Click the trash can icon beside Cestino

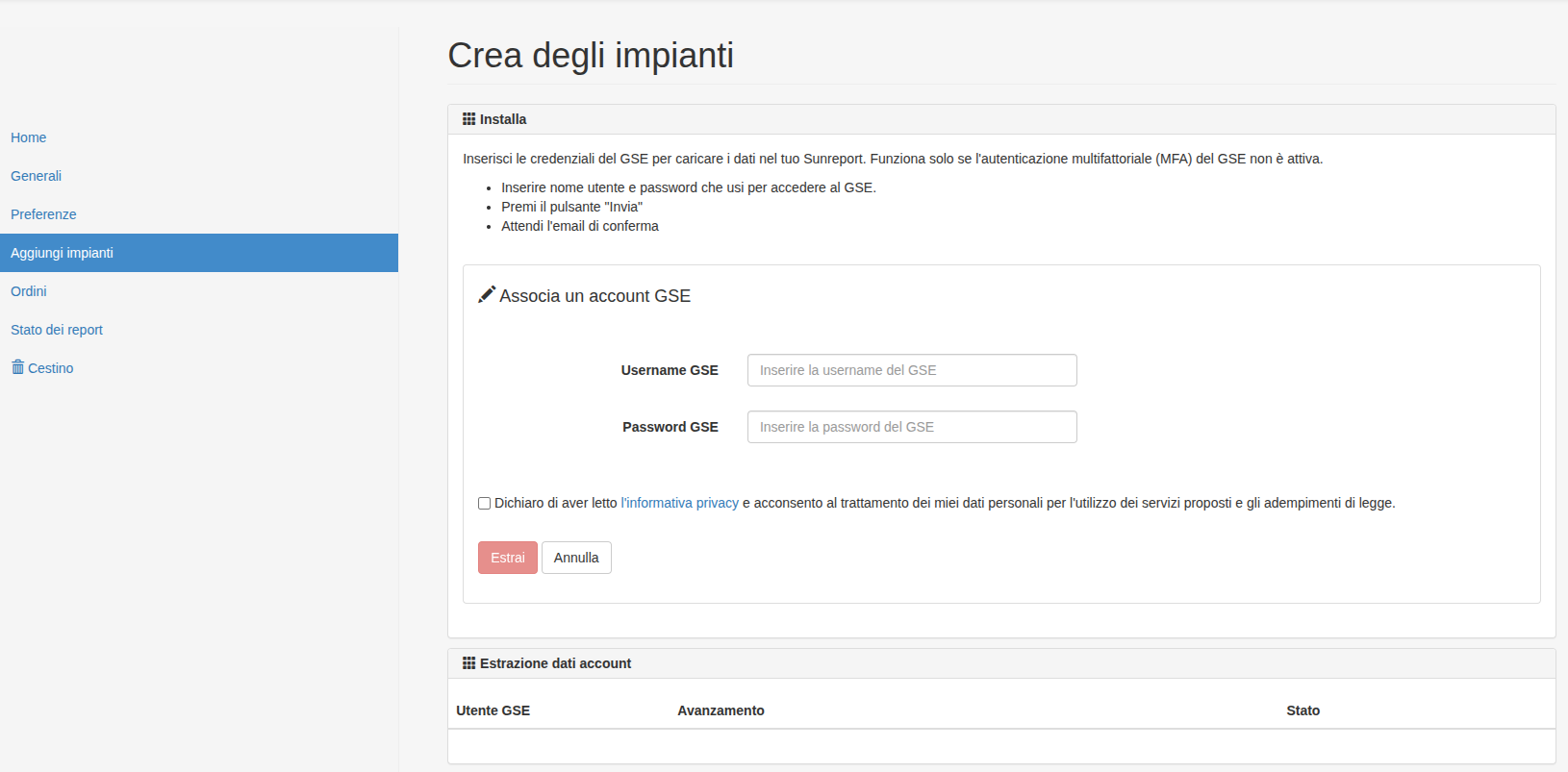click(x=17, y=367)
